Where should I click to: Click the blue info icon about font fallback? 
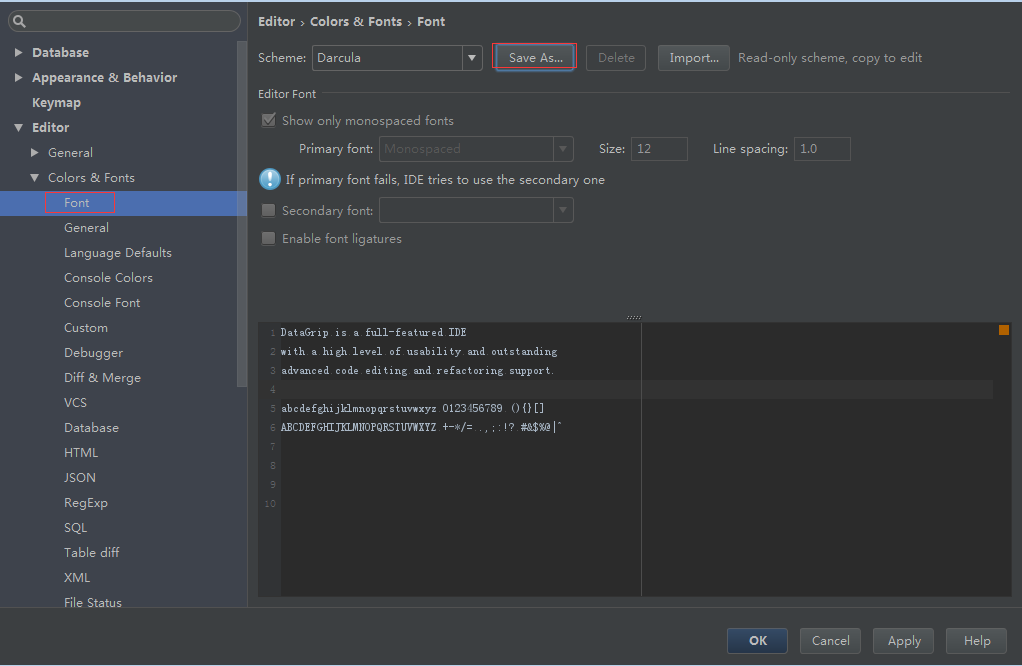click(268, 180)
